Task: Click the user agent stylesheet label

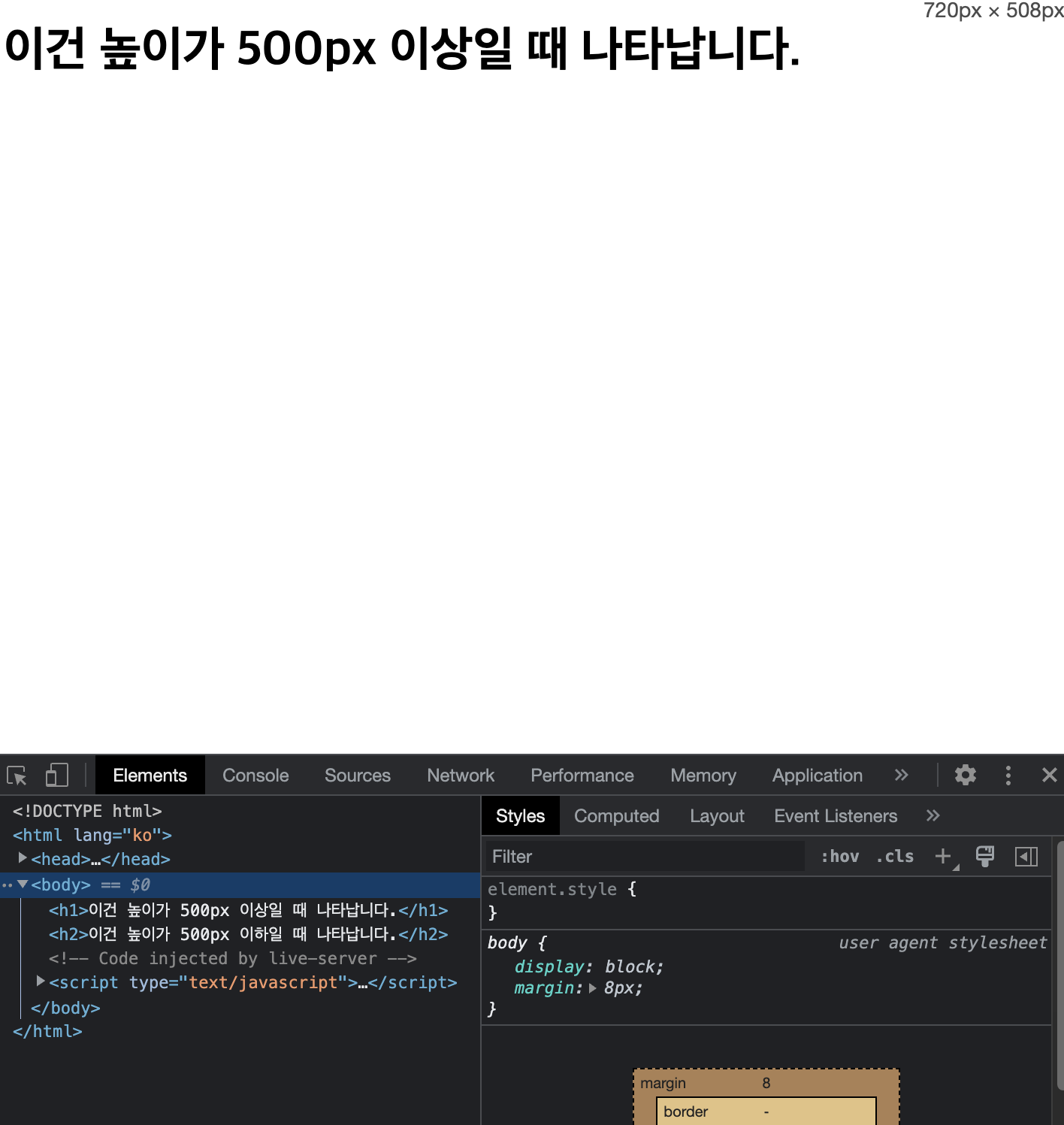Action: pos(943,942)
